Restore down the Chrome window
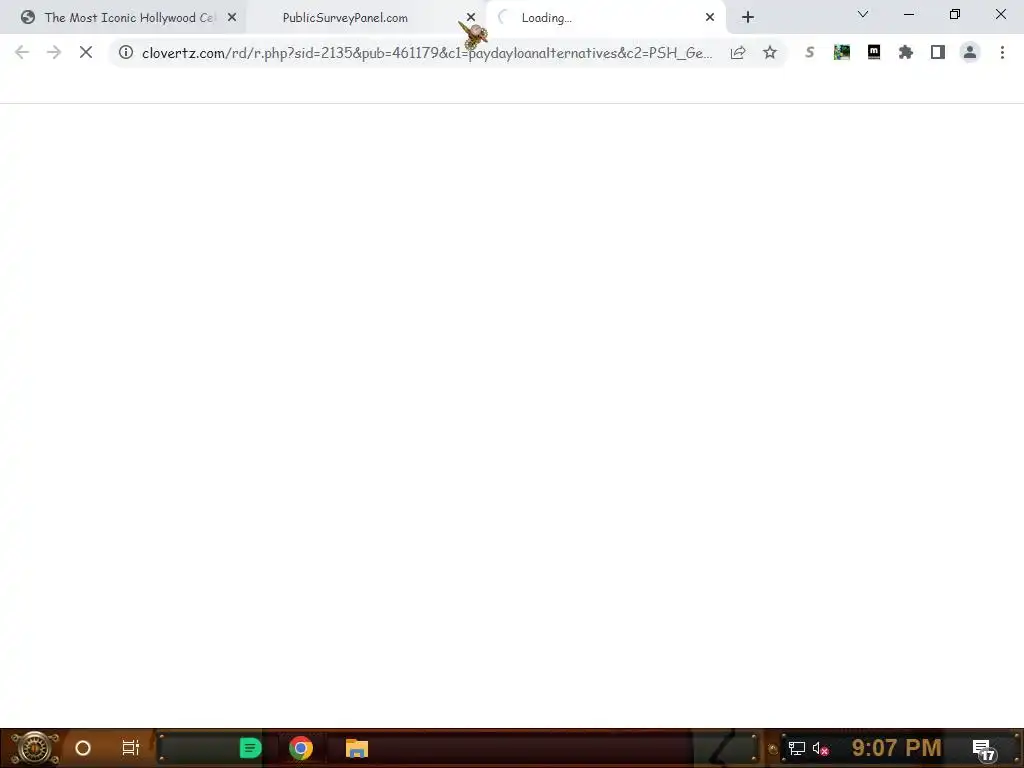This screenshot has width=1024, height=768. click(x=955, y=14)
